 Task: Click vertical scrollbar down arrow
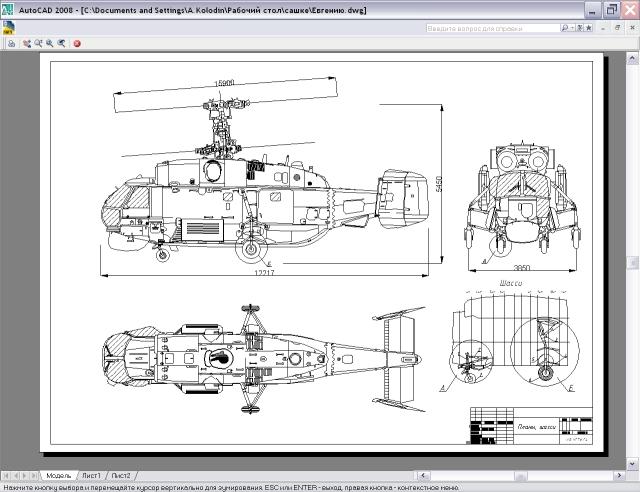point(632,464)
